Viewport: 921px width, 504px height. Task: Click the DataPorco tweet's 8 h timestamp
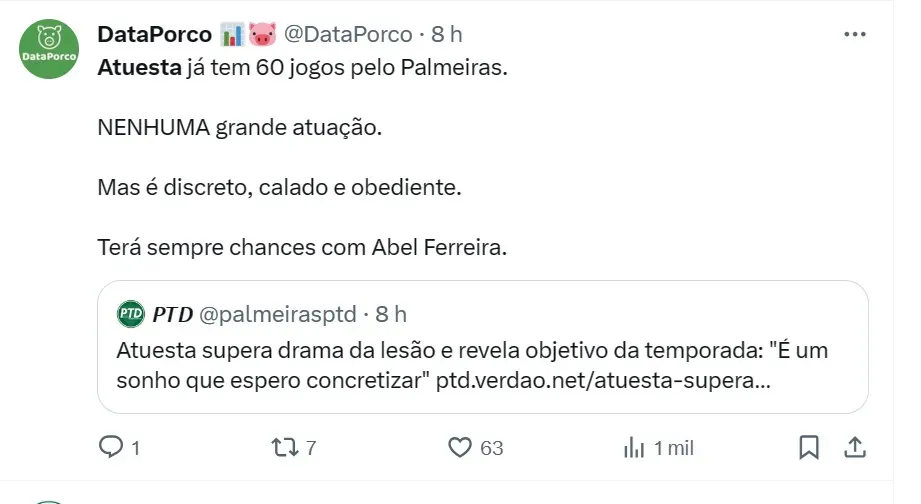(x=447, y=34)
